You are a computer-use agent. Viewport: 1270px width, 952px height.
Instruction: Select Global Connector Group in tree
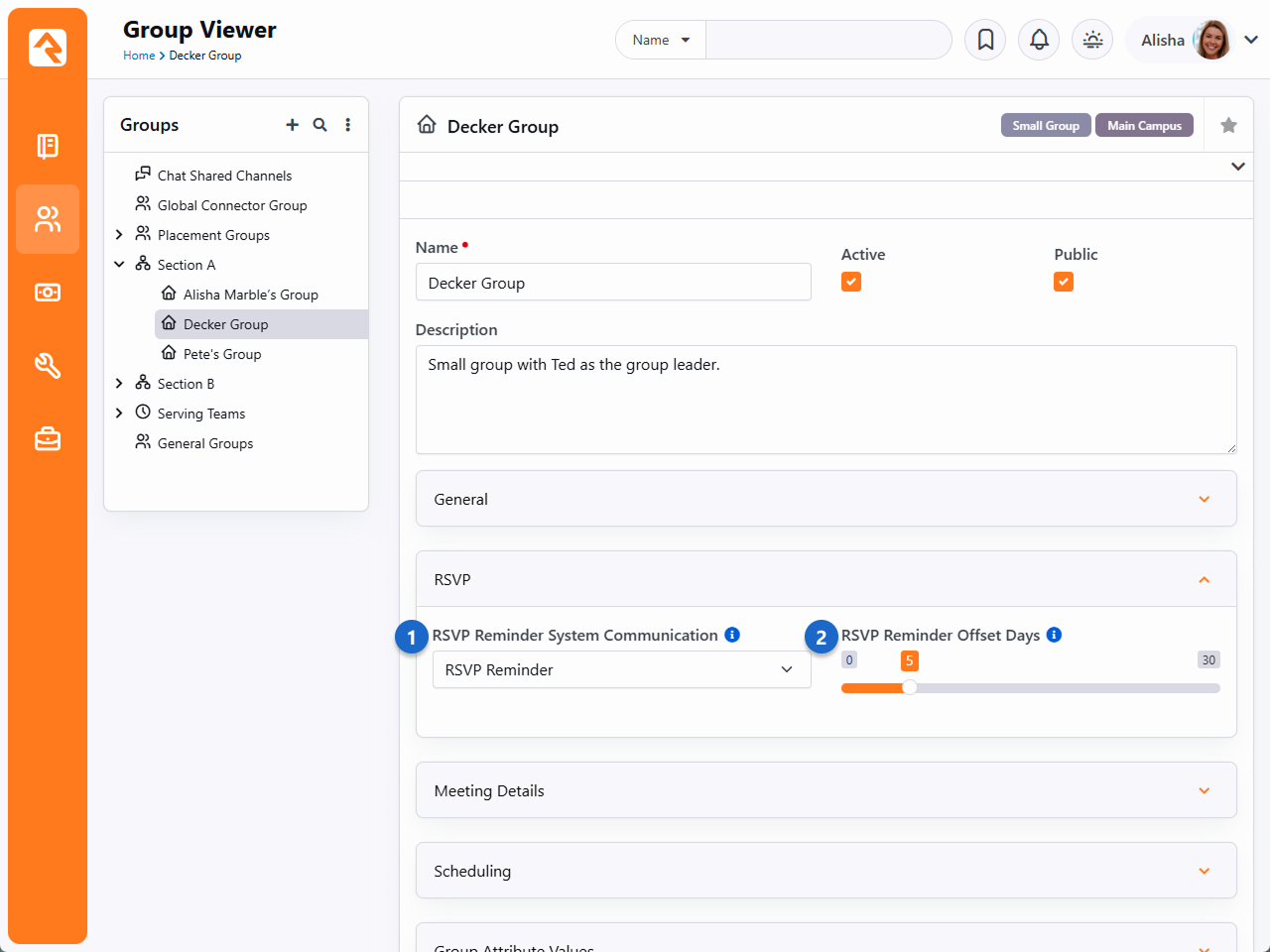tap(232, 205)
